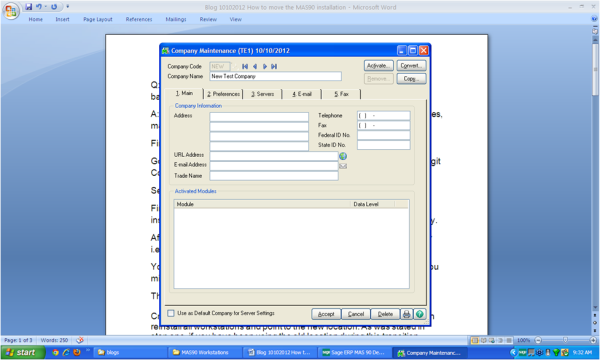Viewport: 600px width, 360px height.
Task: Expand the quick launch overflow chevron
Action: click(87, 350)
